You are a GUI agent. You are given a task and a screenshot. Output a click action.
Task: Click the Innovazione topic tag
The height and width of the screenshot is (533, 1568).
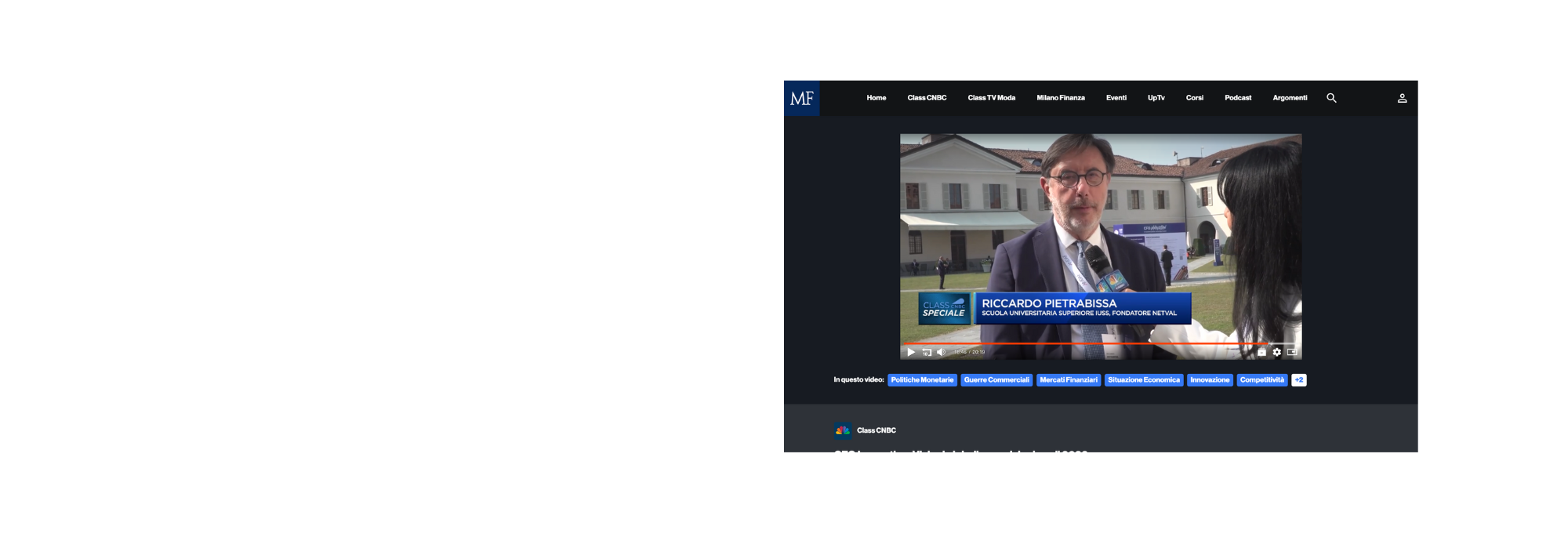point(1210,380)
